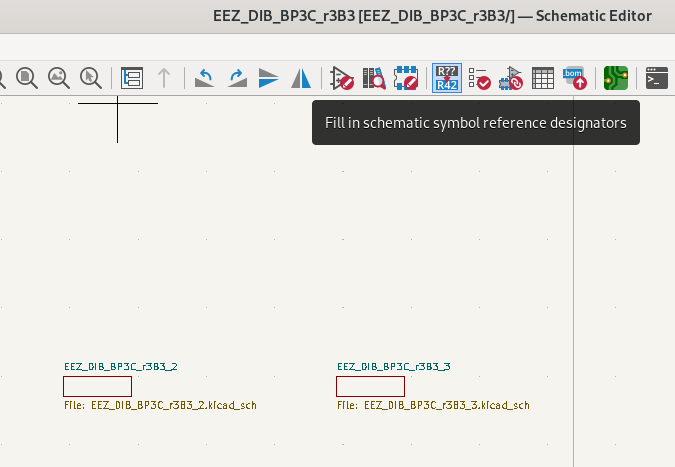Open the PCB editor from the toolbar
Viewport: 675px width, 467px height.
click(x=616, y=78)
